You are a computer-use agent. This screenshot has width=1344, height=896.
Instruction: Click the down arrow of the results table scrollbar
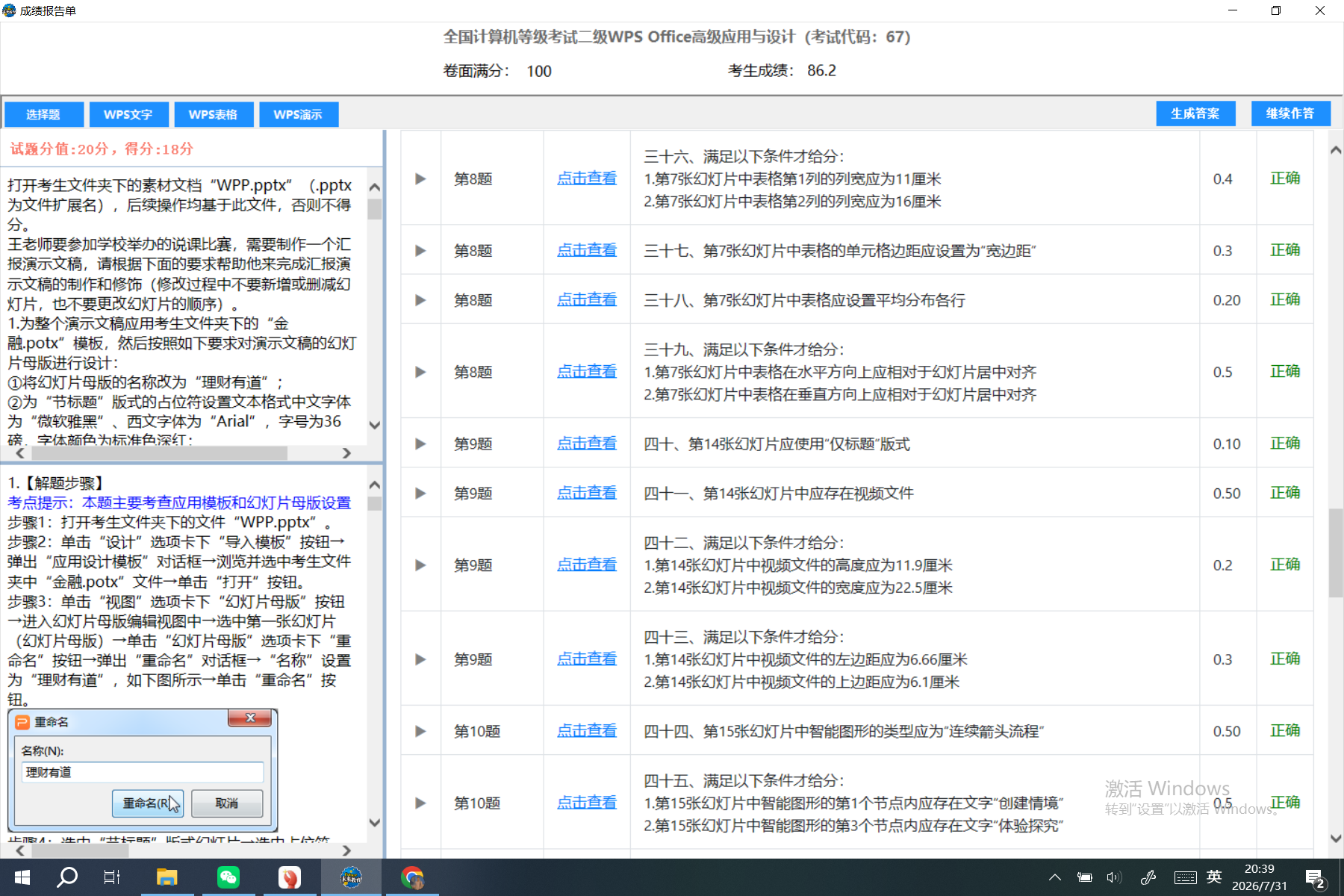click(1336, 839)
